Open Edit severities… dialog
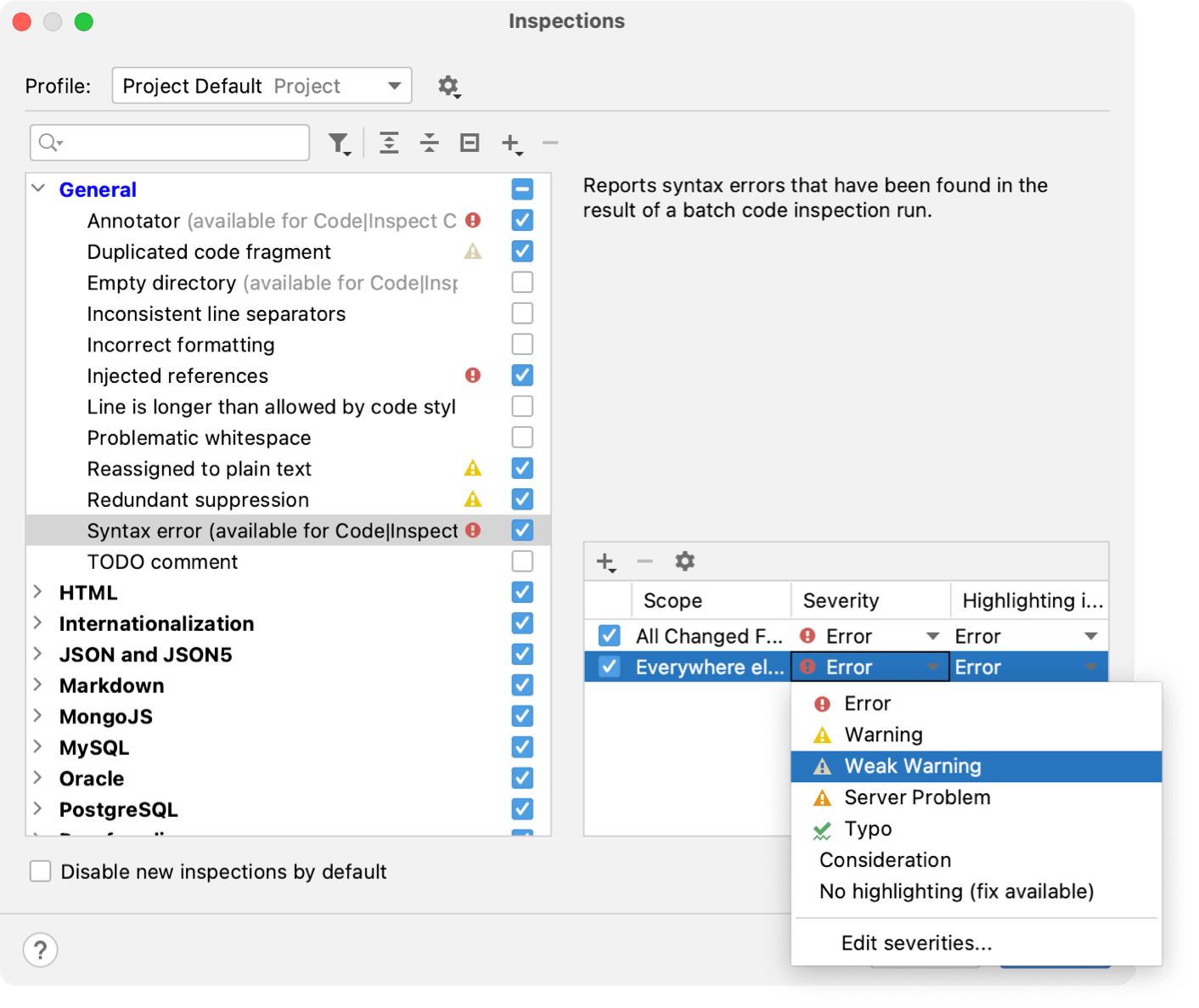1199x1008 pixels. click(x=976, y=943)
